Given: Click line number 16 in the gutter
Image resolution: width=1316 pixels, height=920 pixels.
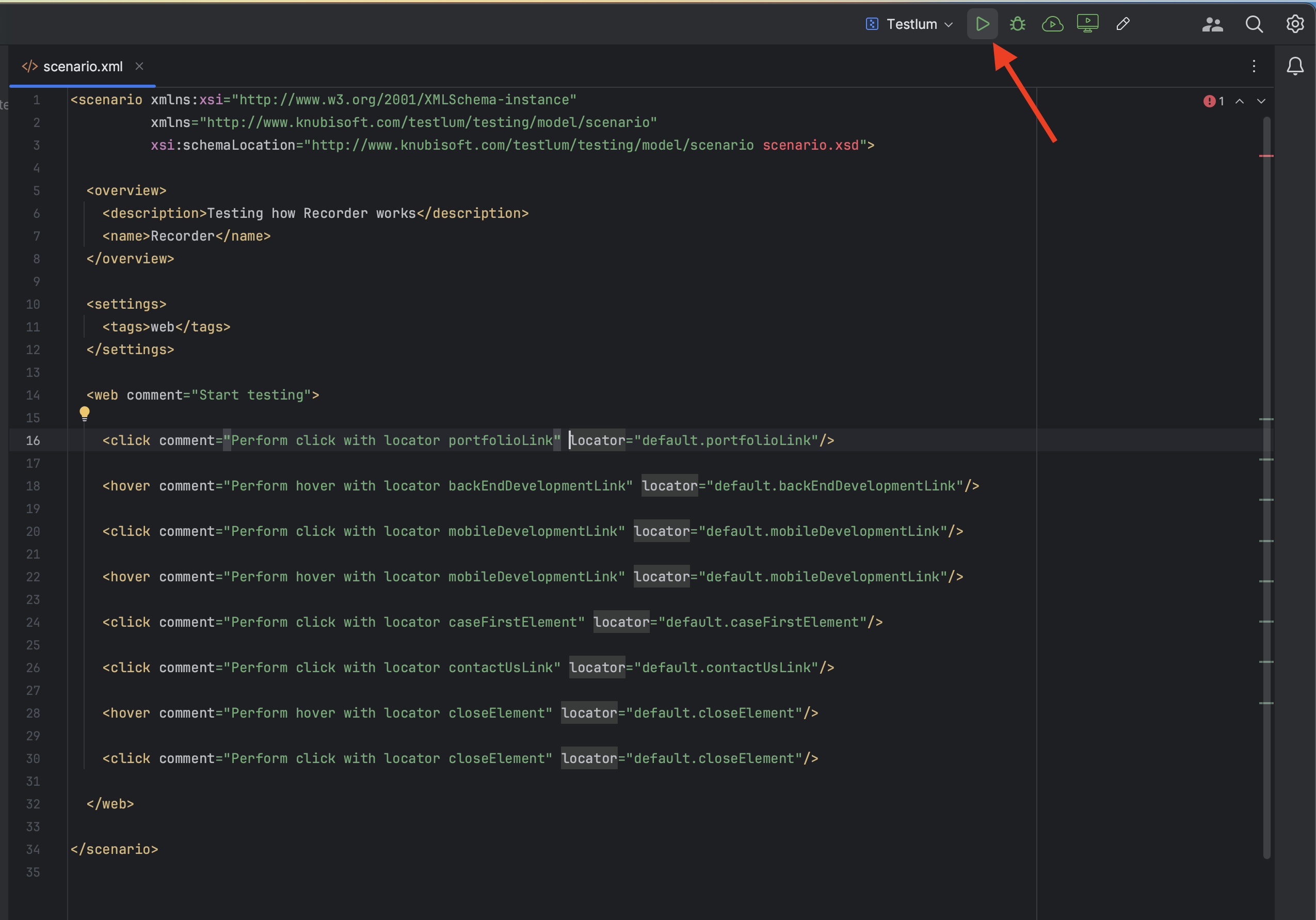Looking at the screenshot, I should [33, 440].
